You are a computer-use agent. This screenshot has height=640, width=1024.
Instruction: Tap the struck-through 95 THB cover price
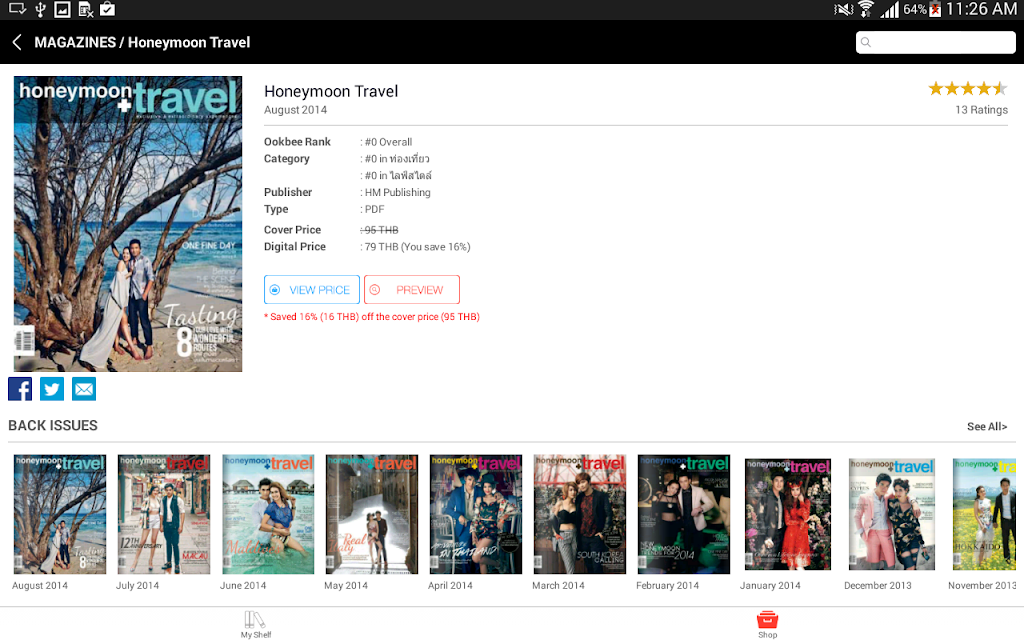pos(381,230)
